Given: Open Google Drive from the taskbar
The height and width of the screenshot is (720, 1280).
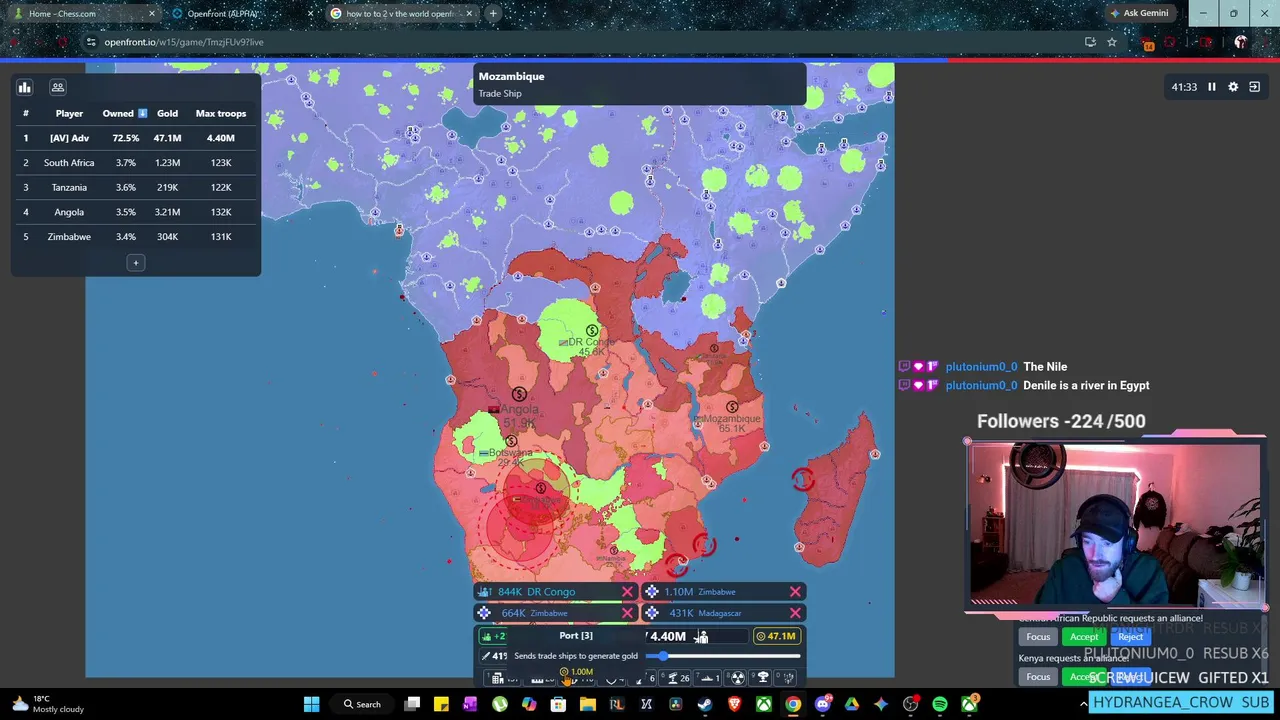Looking at the screenshot, I should [851, 705].
